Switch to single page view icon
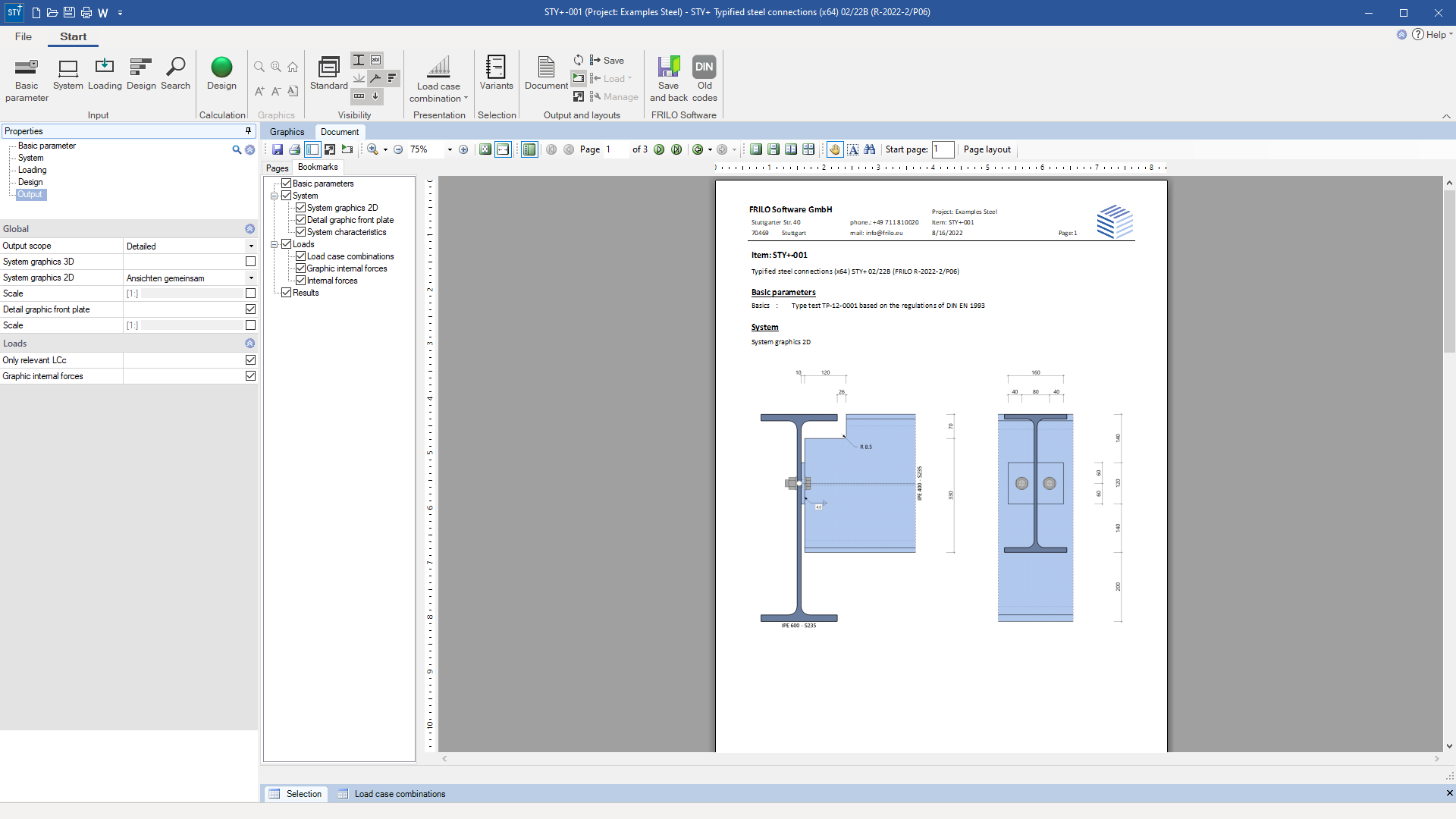 click(x=756, y=149)
